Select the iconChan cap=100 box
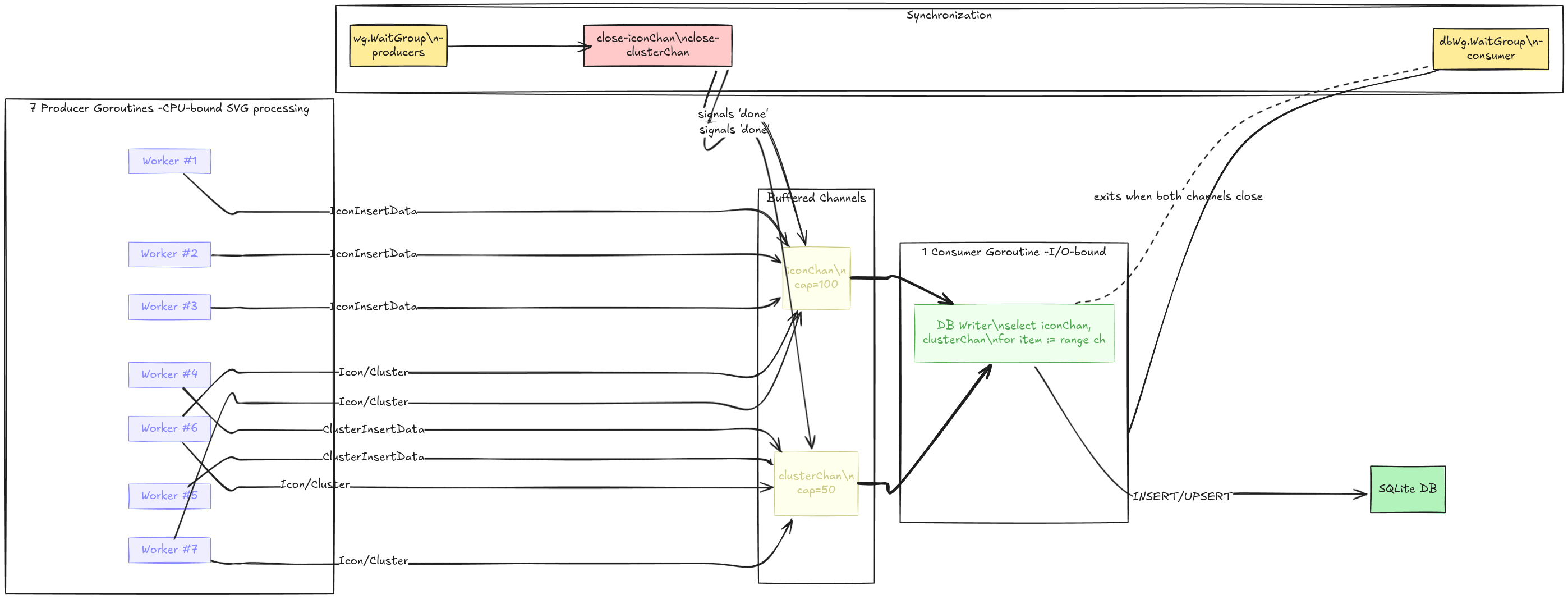Screen dimensions: 1568x599 (816, 278)
